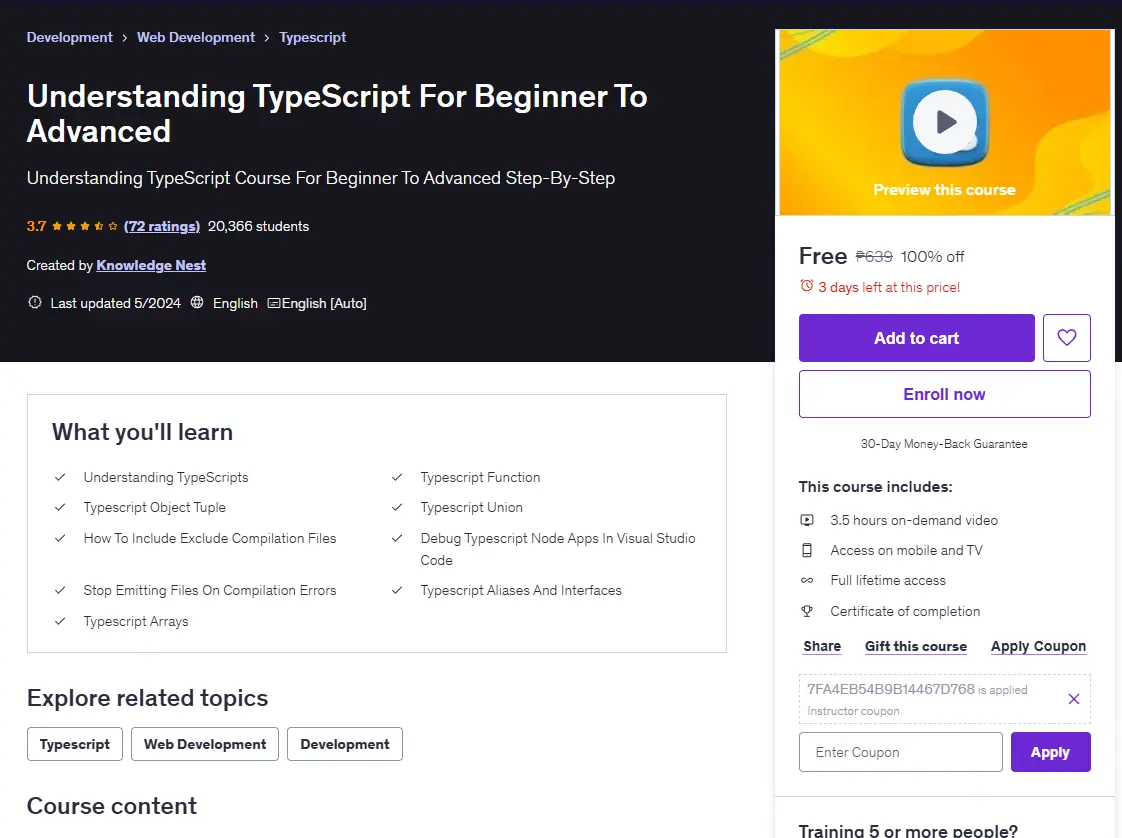Click checkmark next to Understanding TypeScripts
This screenshot has height=838, width=1122.
pos(60,477)
